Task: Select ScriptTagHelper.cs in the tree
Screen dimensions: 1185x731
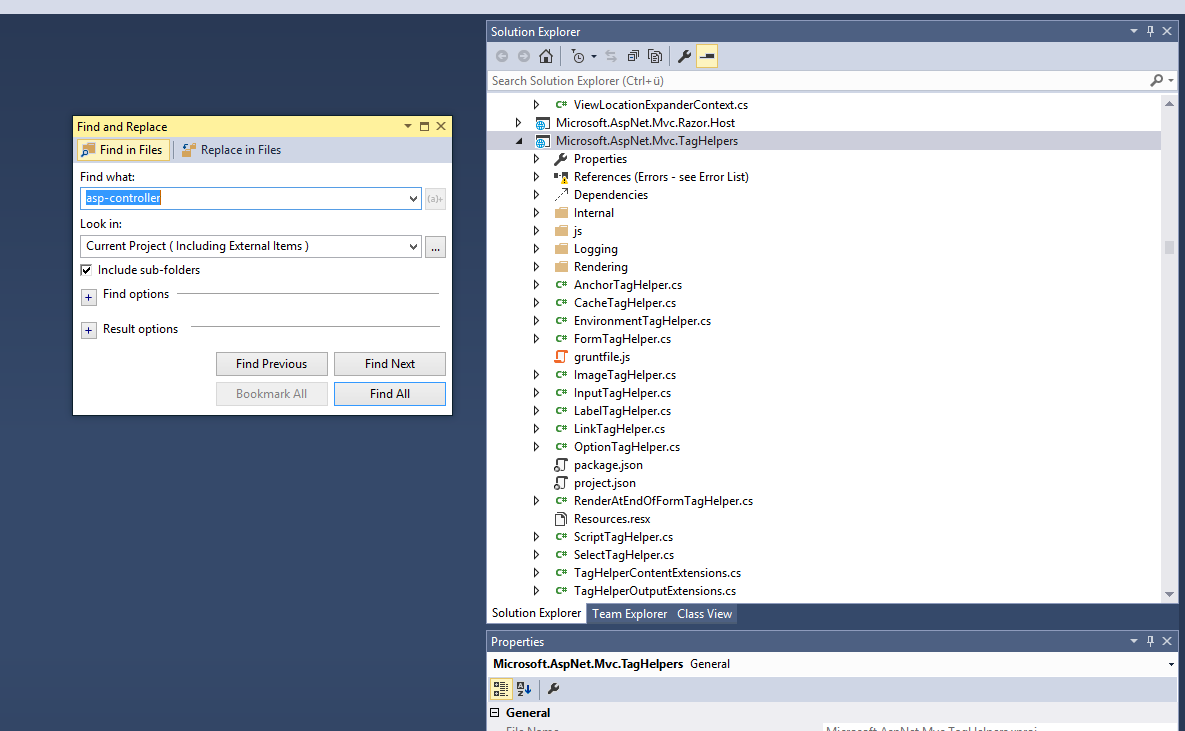Action: [623, 537]
